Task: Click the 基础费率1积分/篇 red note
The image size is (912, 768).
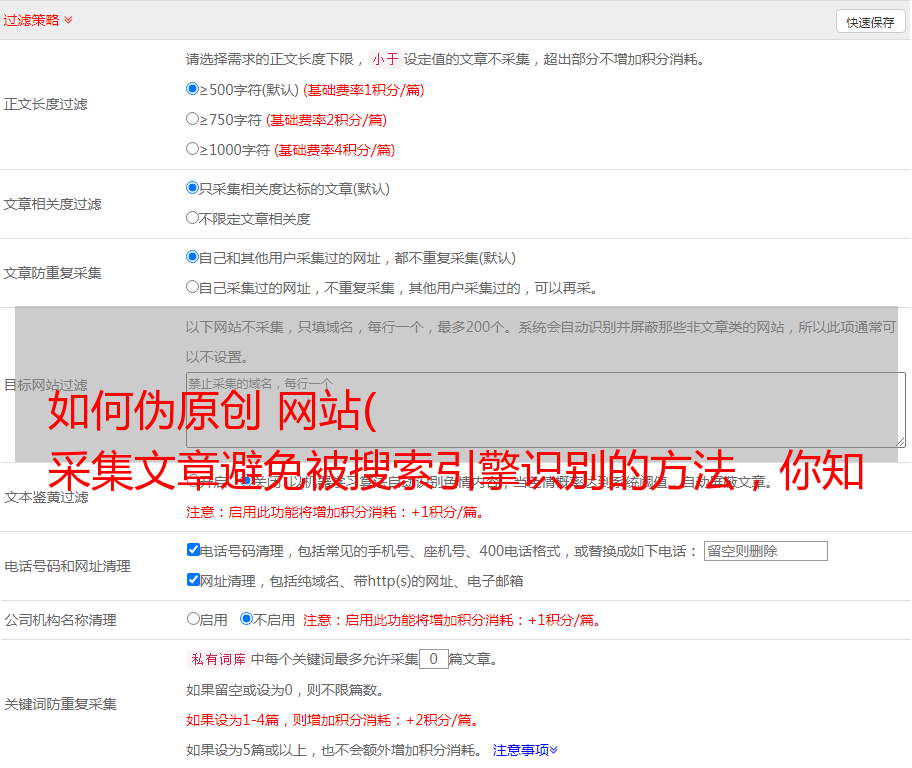Action: coord(364,90)
